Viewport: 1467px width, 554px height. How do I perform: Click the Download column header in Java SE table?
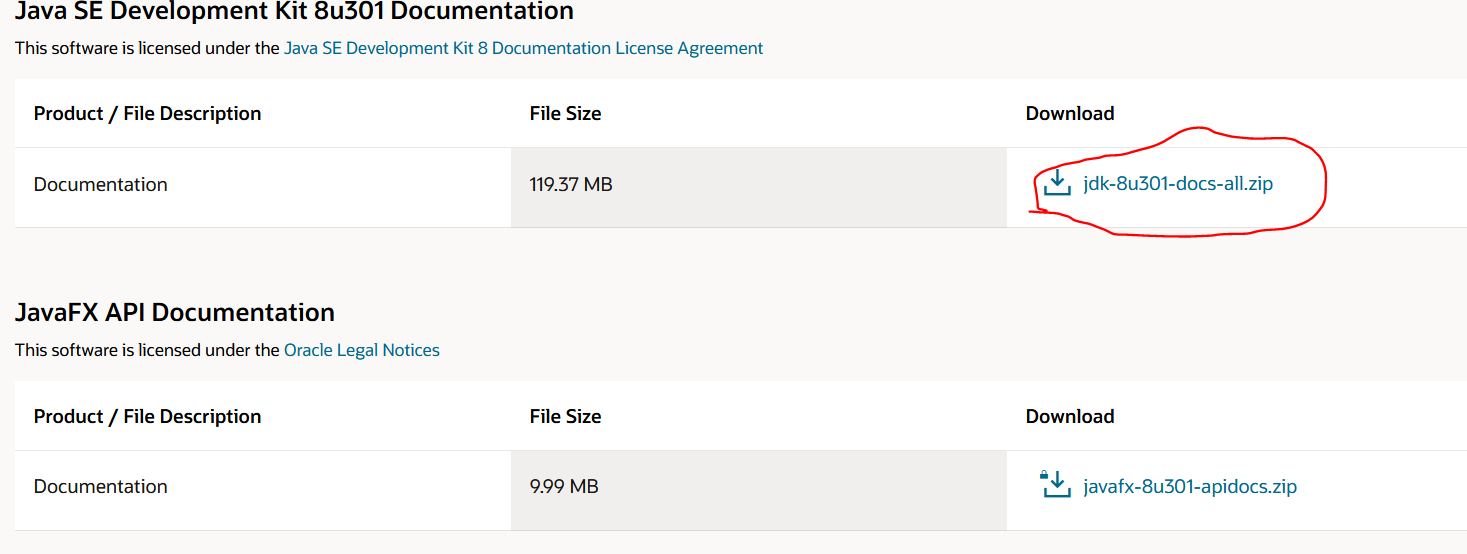[x=1069, y=114]
